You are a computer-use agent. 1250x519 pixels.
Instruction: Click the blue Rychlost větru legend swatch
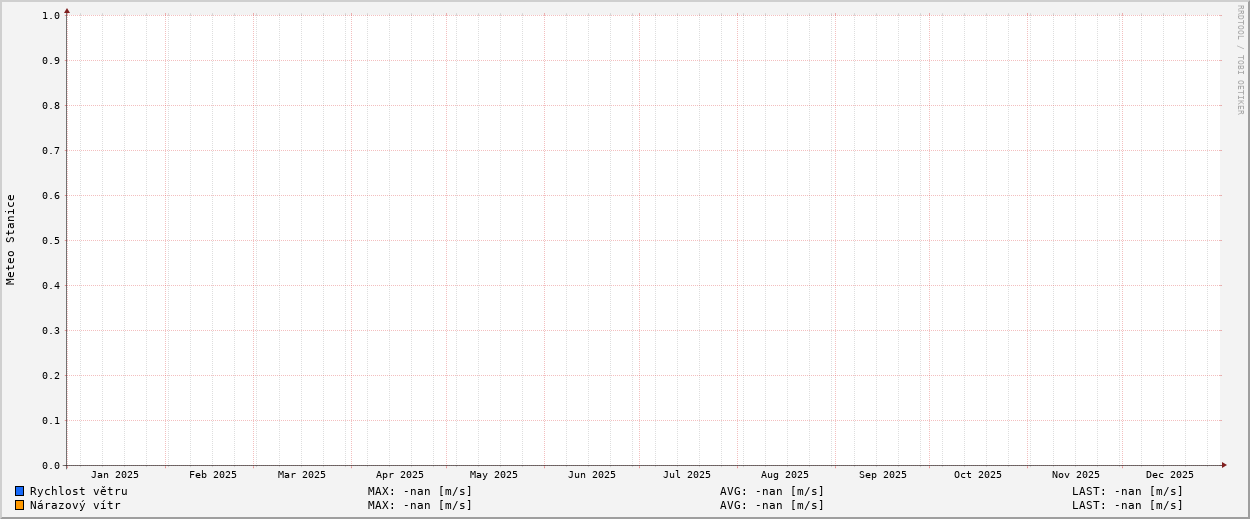pyautogui.click(x=19, y=491)
